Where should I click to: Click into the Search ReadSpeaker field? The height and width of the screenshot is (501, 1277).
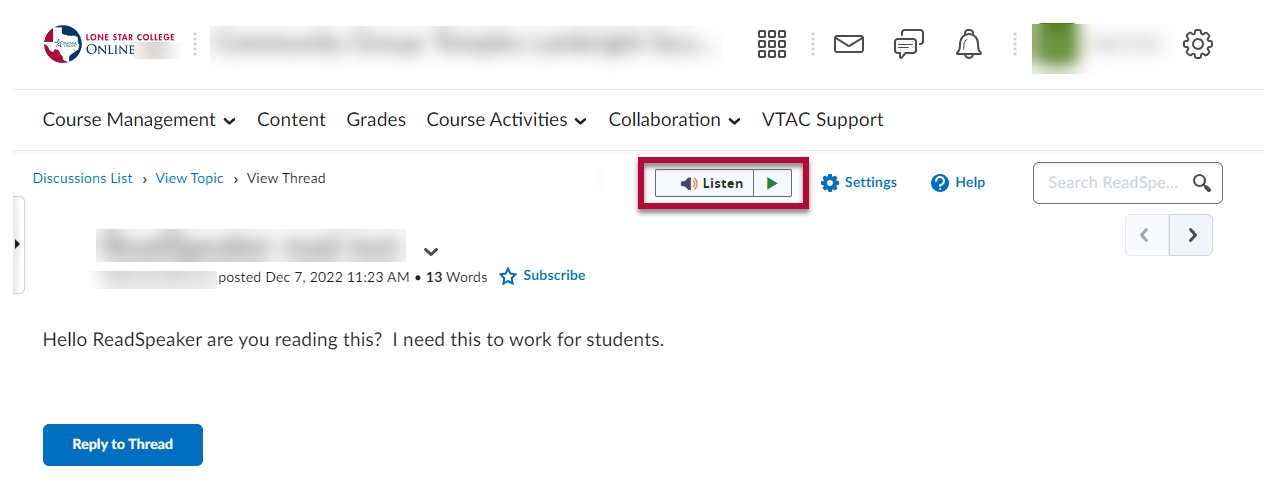pos(1112,183)
